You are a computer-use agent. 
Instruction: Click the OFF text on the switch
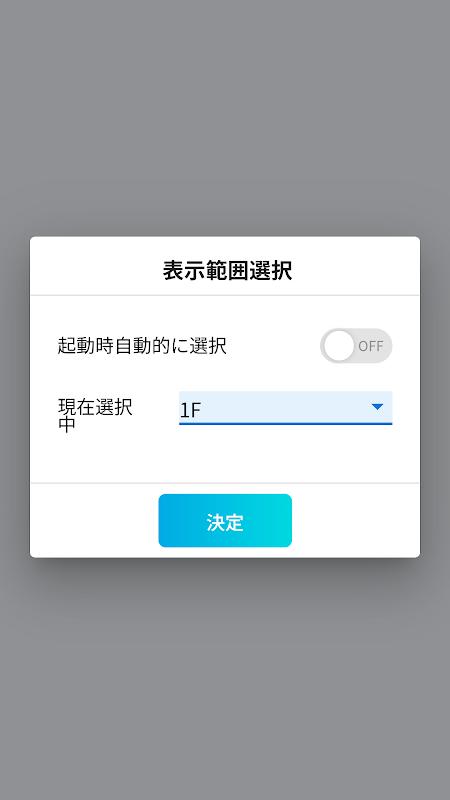coord(370,346)
